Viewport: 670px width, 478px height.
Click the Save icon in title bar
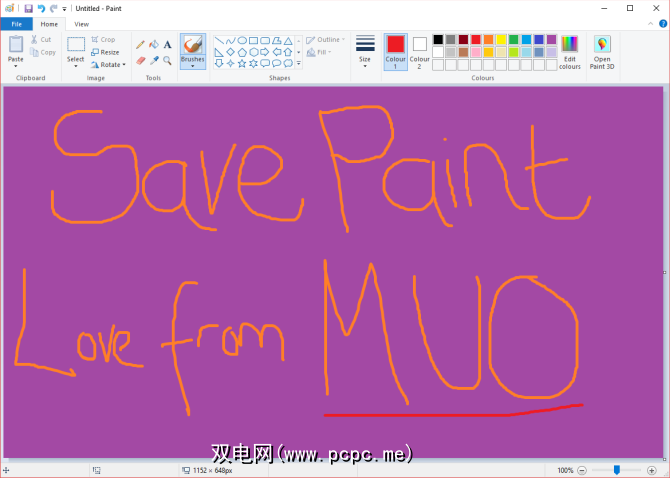[28, 9]
